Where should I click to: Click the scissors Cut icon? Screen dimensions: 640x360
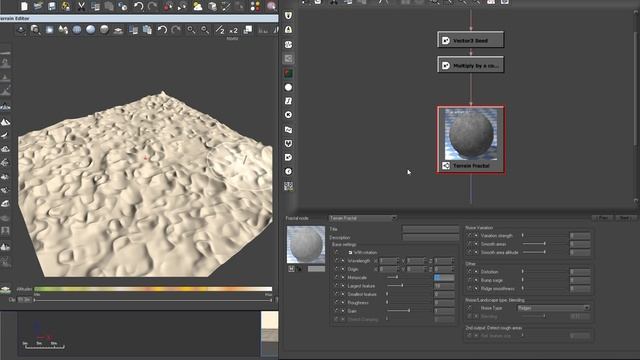click(x=81, y=6)
